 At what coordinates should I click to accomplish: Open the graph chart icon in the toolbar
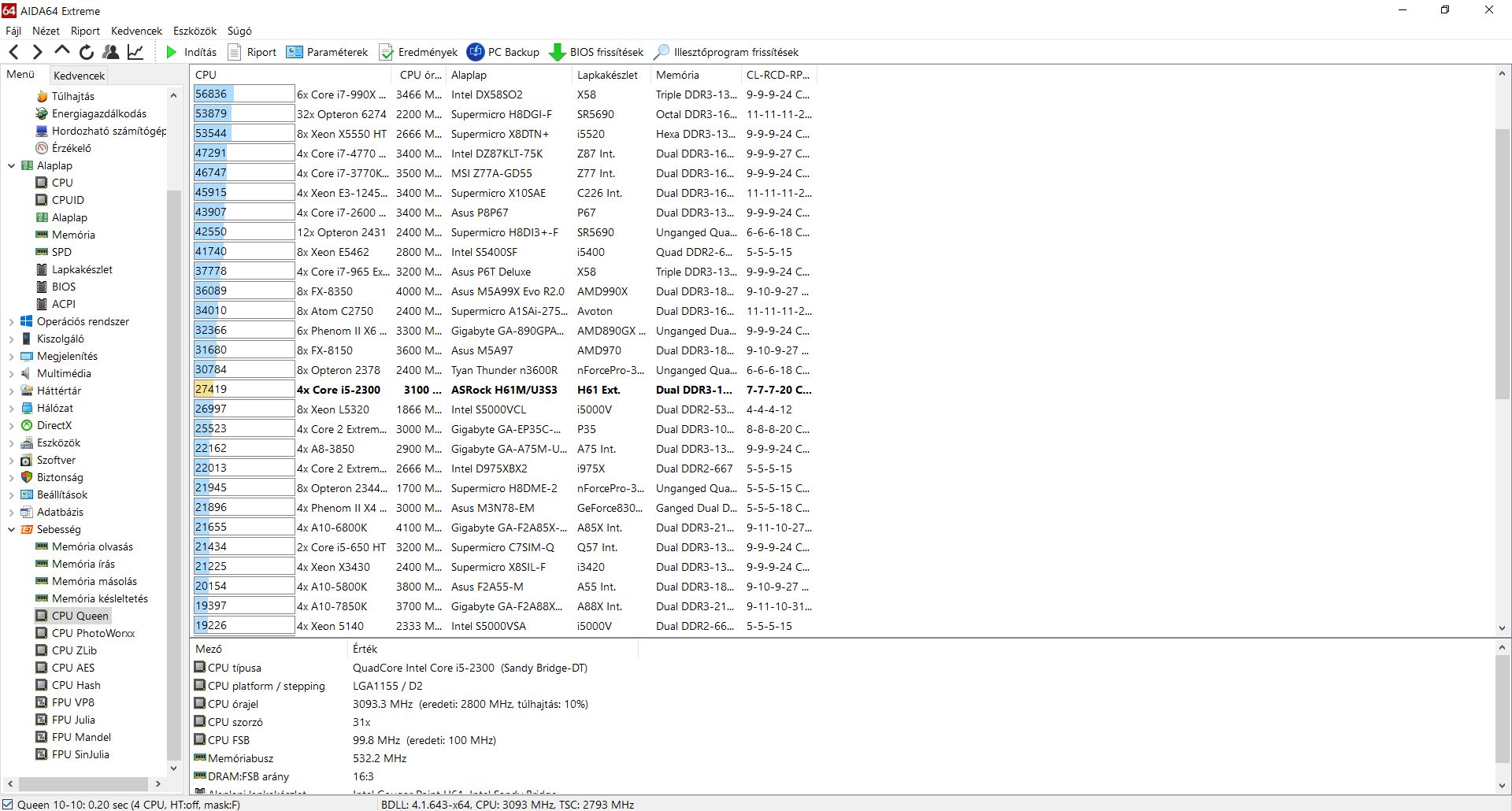pos(135,52)
